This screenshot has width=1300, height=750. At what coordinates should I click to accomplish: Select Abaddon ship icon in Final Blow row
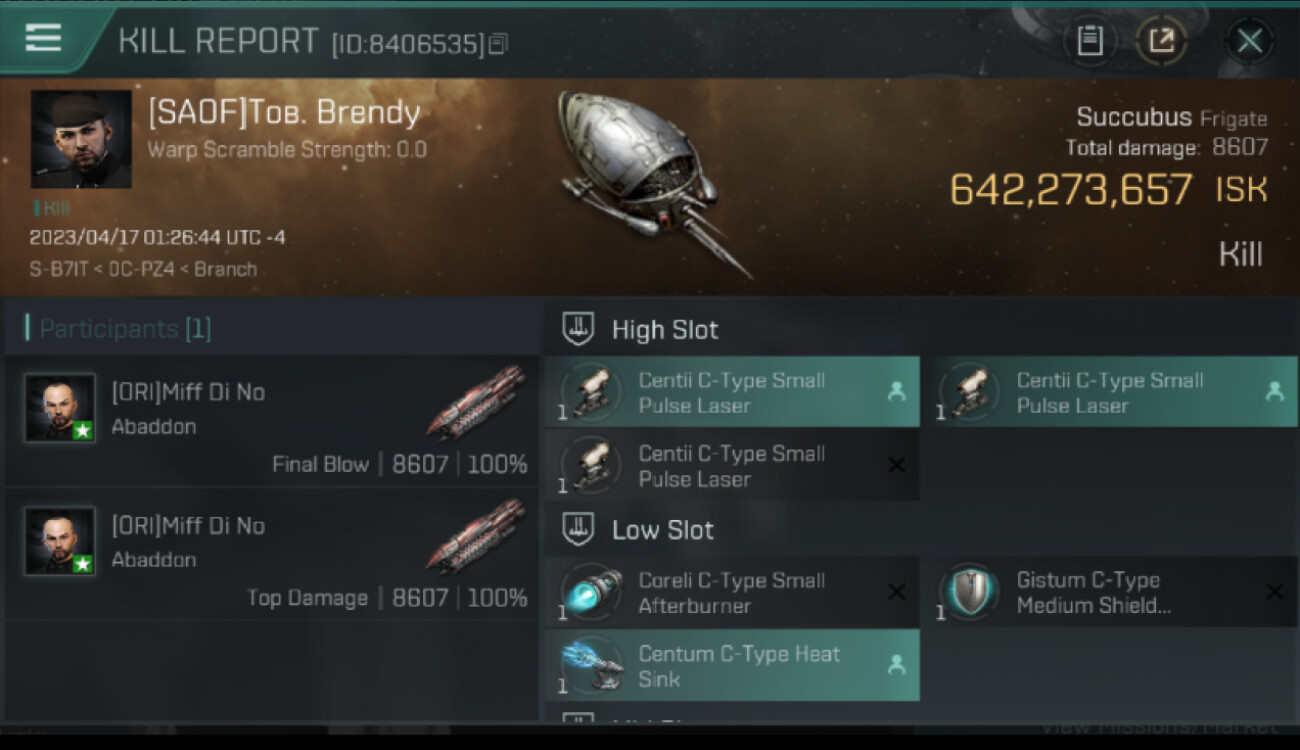[476, 403]
